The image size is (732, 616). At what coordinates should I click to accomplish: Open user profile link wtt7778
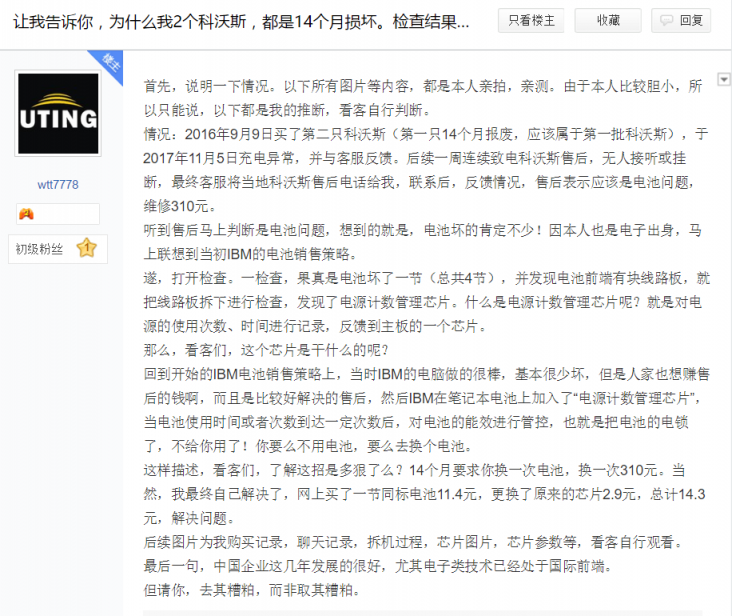(58, 185)
